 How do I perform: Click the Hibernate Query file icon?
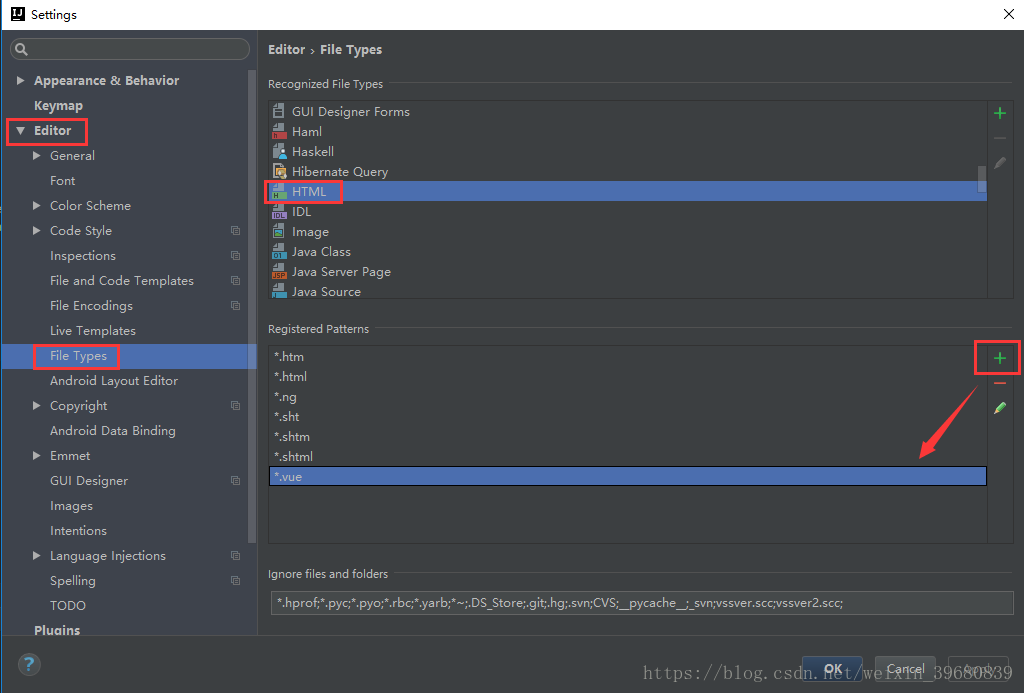279,172
